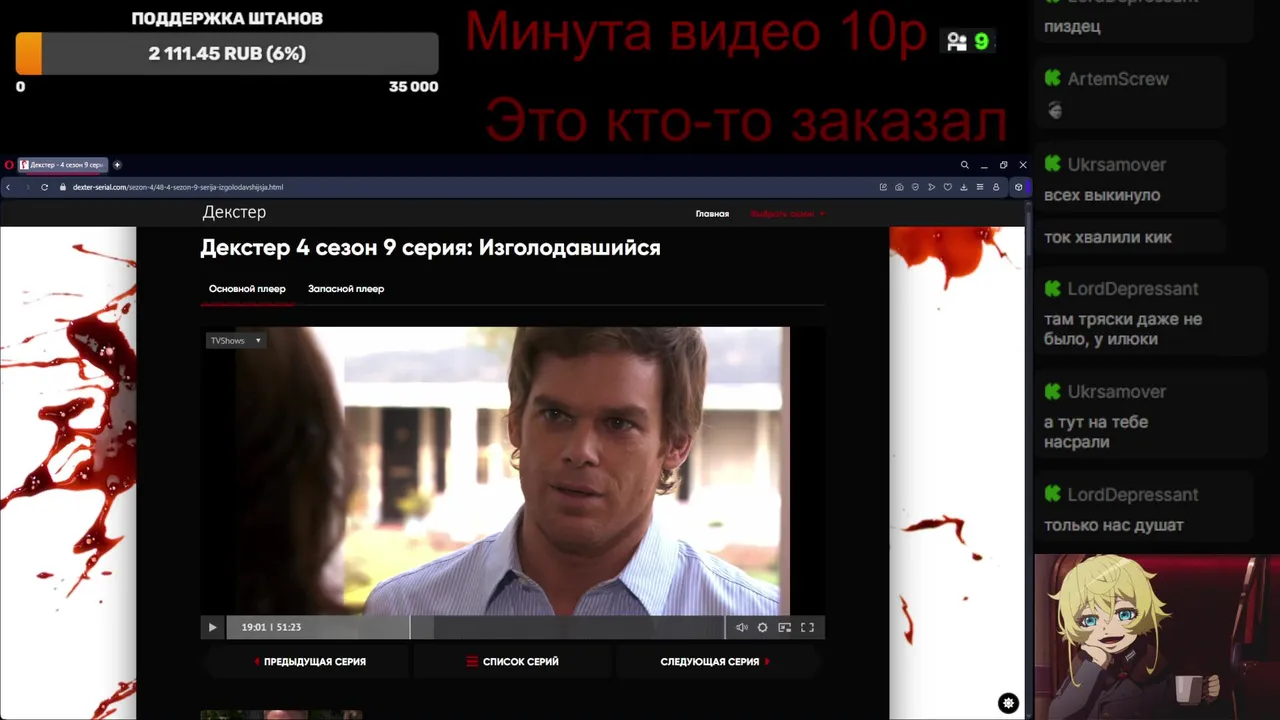Click the 19:01 | 51:23 timestamp

[271, 627]
